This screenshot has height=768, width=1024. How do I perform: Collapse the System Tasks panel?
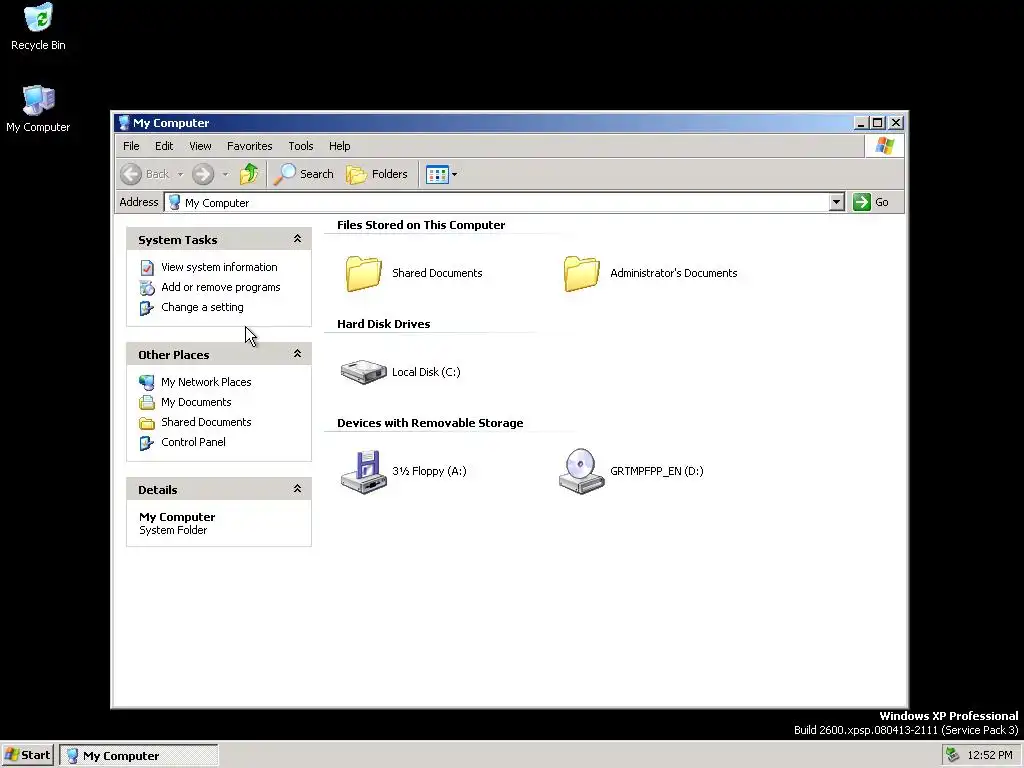(x=297, y=239)
